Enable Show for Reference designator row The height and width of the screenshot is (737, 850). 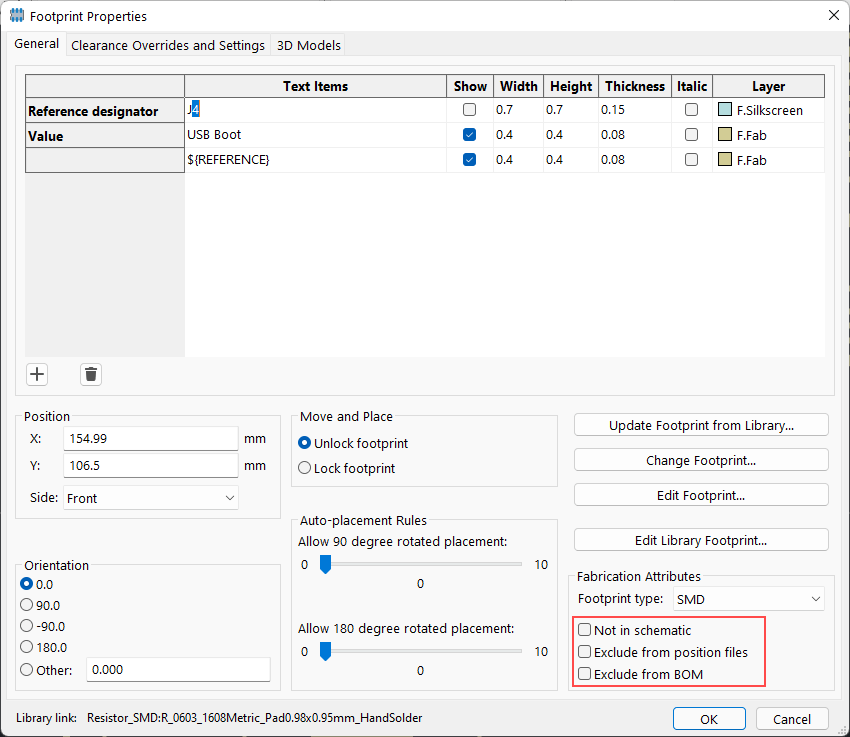(x=469, y=109)
